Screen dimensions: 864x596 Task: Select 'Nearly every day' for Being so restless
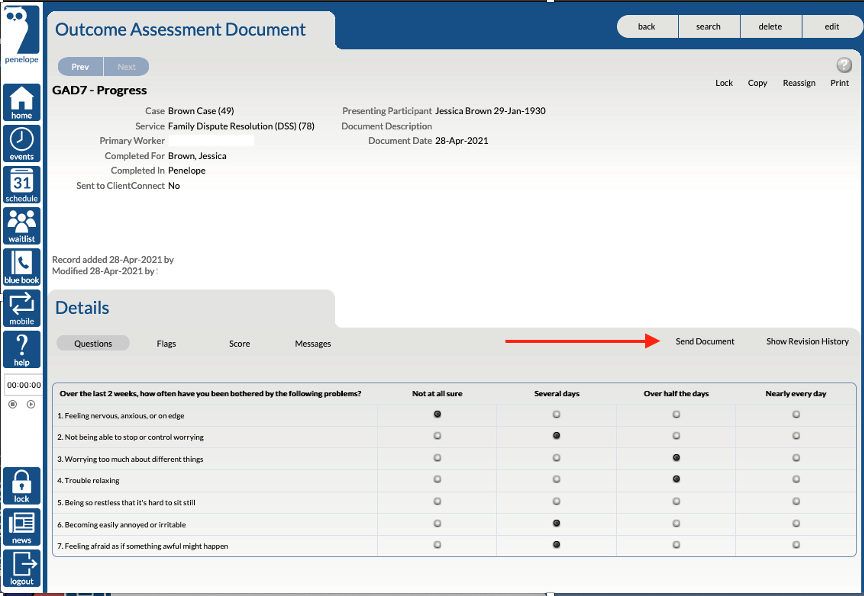coord(796,501)
